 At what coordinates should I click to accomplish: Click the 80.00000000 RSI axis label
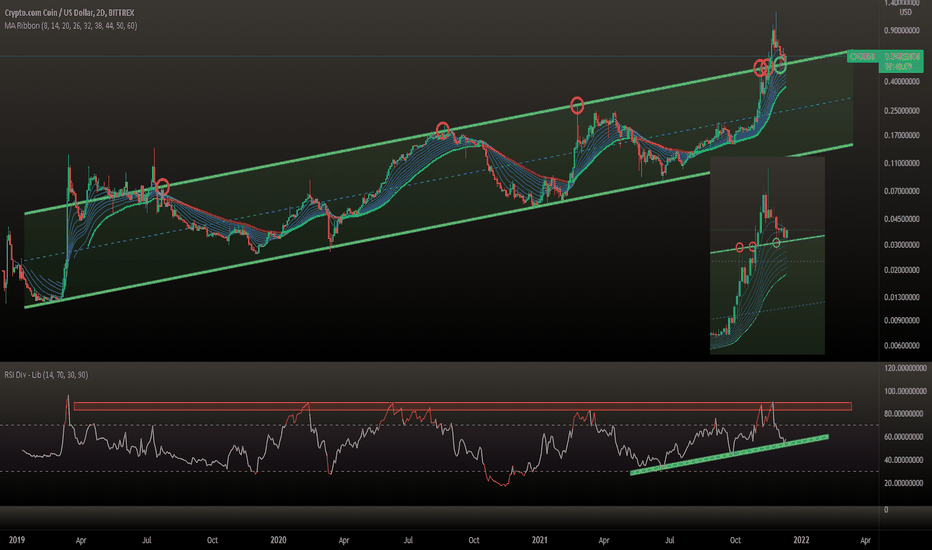(x=903, y=414)
